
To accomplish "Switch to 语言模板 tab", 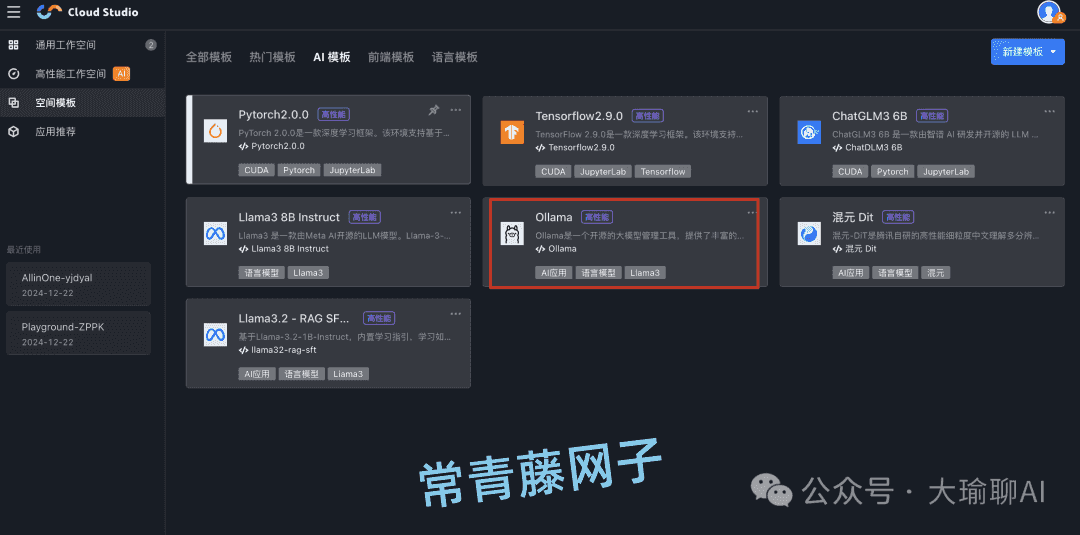I will point(455,57).
